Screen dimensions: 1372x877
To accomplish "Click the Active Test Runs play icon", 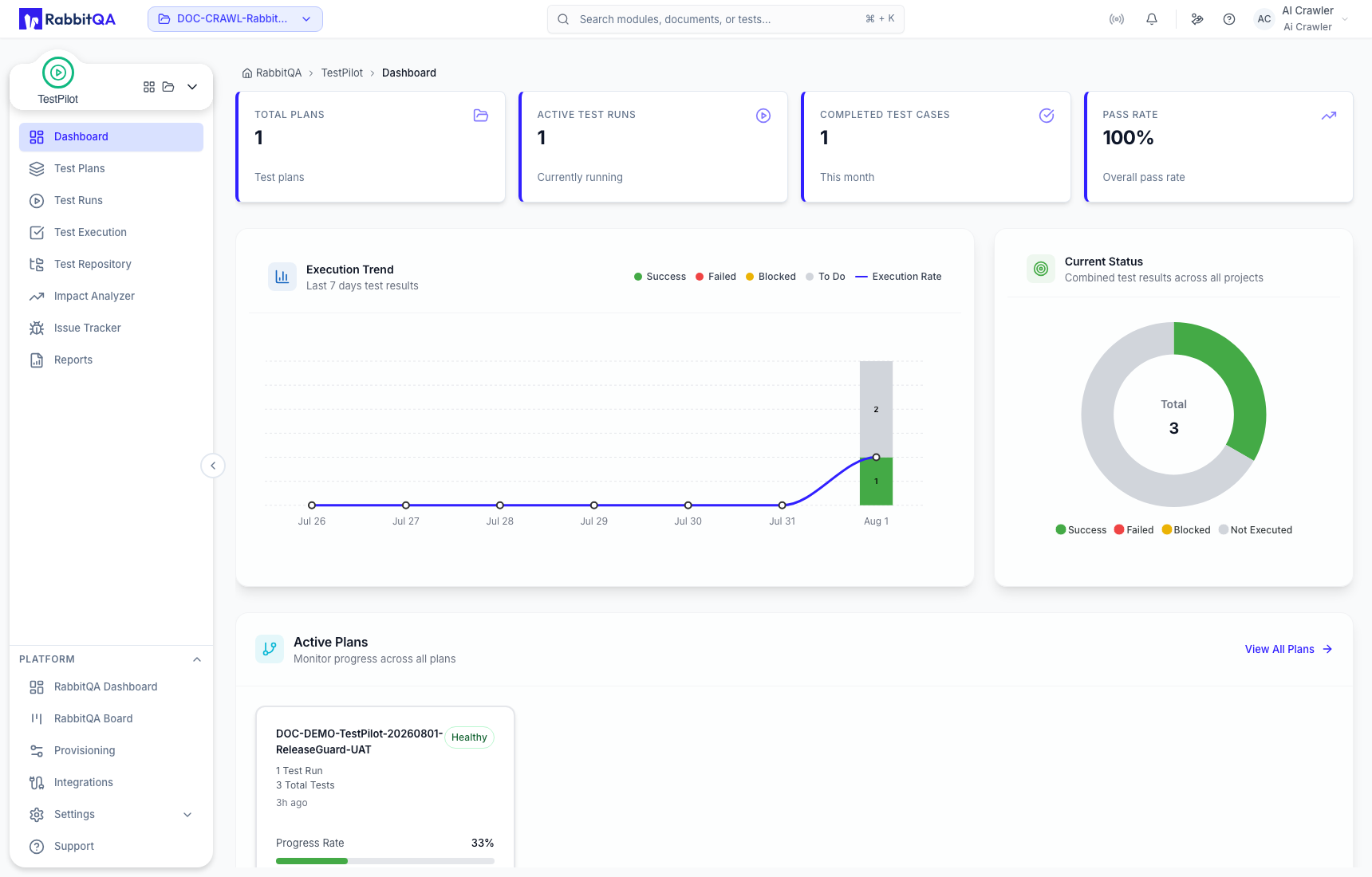I will pos(763,116).
